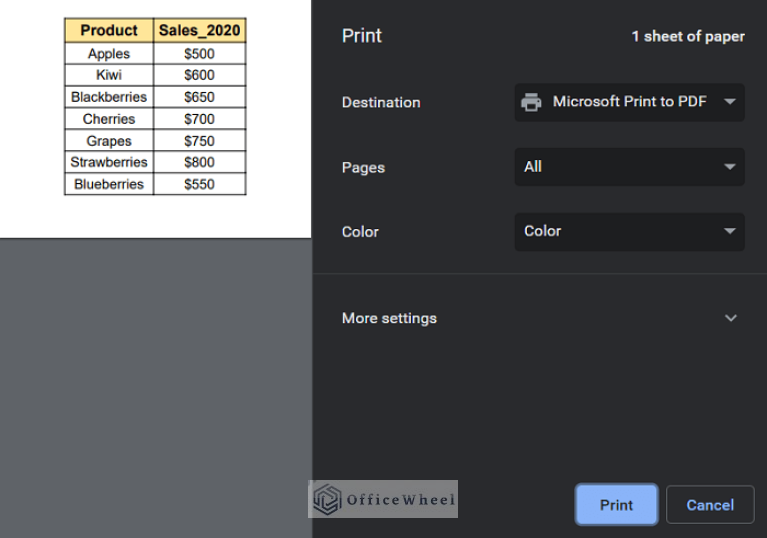The width and height of the screenshot is (767, 538).
Task: Click the Product header cell in preview
Action: click(x=109, y=30)
